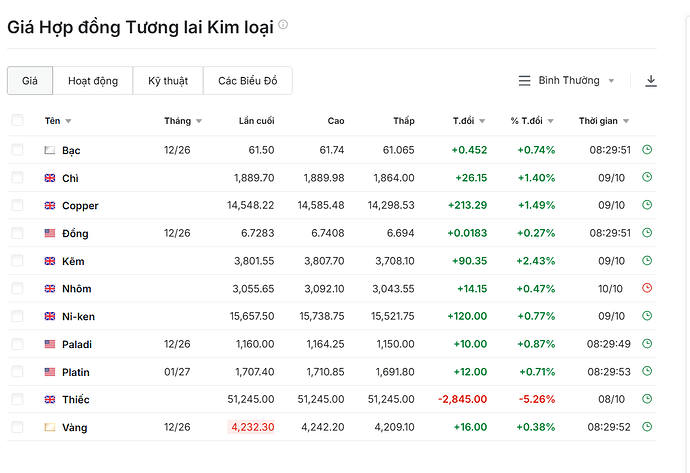
Task: Click the info icon next to page title
Action: pyautogui.click(x=283, y=25)
